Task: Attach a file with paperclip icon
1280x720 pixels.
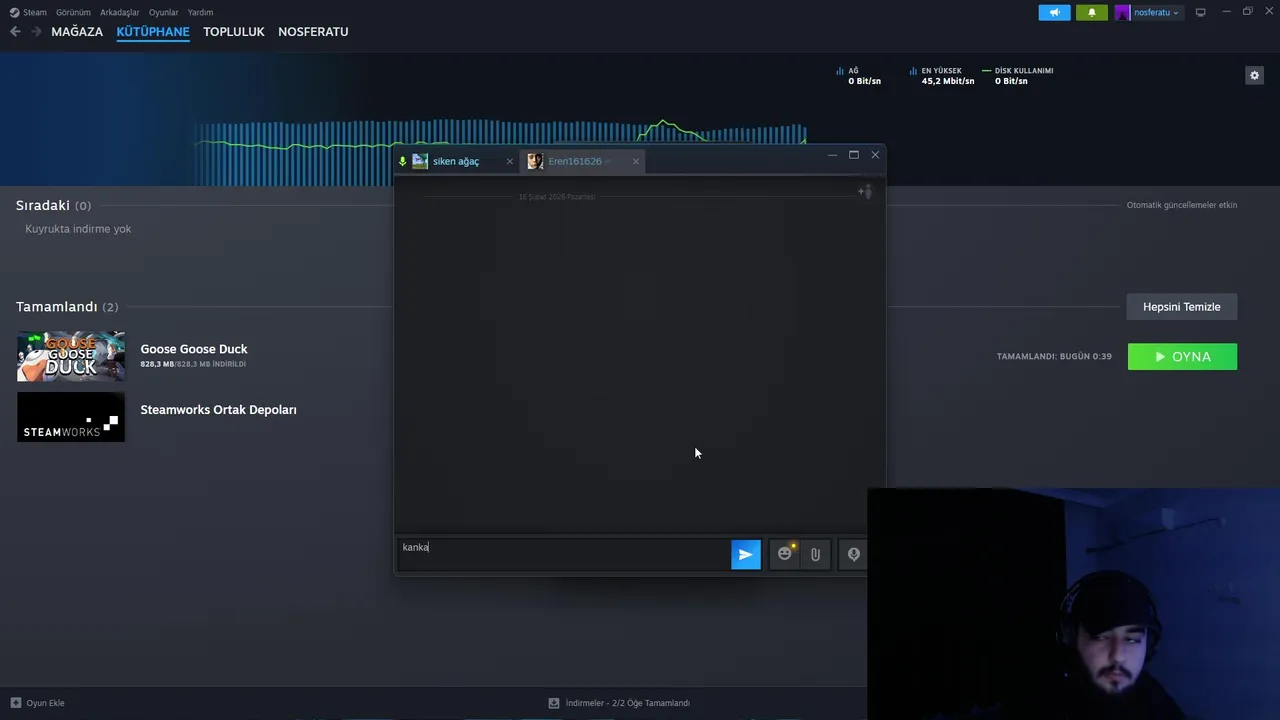Action: tap(815, 554)
